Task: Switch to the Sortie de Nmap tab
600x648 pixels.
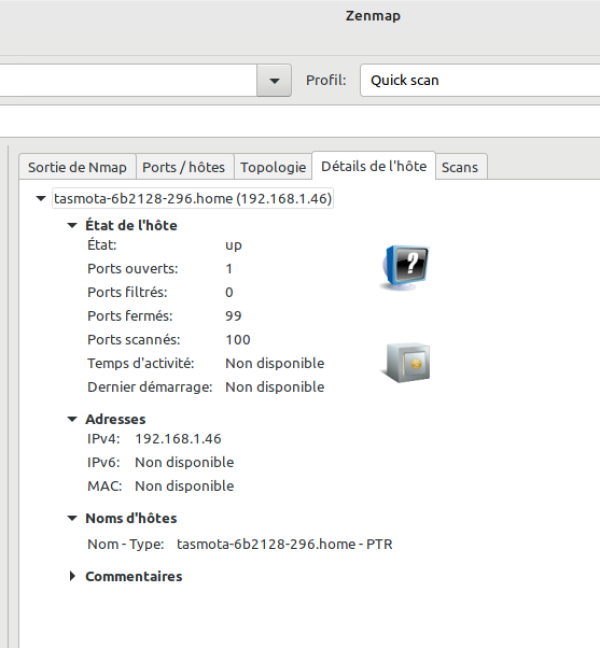Action: [77, 167]
